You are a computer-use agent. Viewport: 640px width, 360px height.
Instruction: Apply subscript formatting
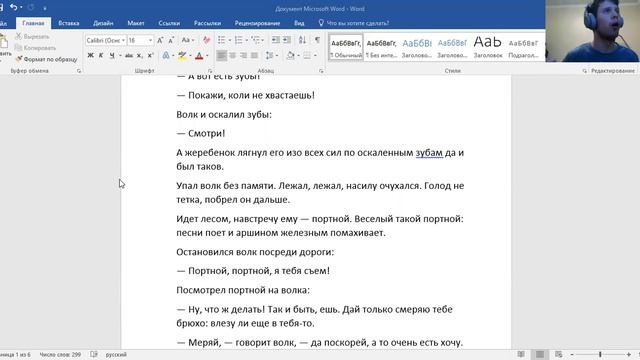(140, 55)
